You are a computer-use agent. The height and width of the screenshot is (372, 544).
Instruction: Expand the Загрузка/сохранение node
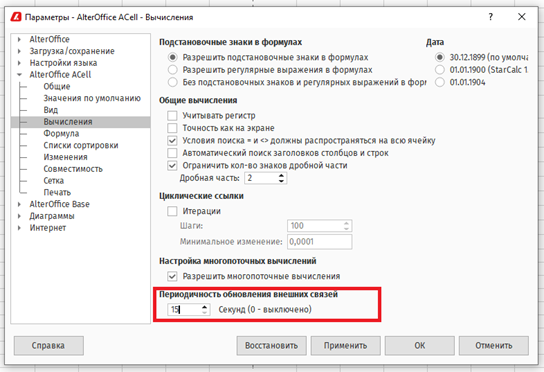[x=19, y=51]
